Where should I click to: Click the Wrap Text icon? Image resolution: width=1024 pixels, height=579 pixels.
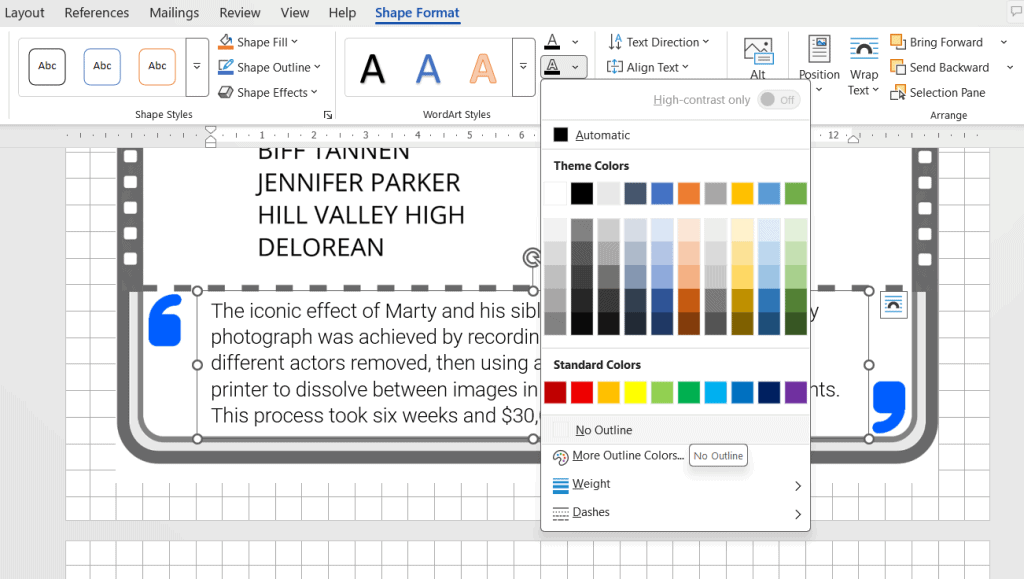[863, 50]
